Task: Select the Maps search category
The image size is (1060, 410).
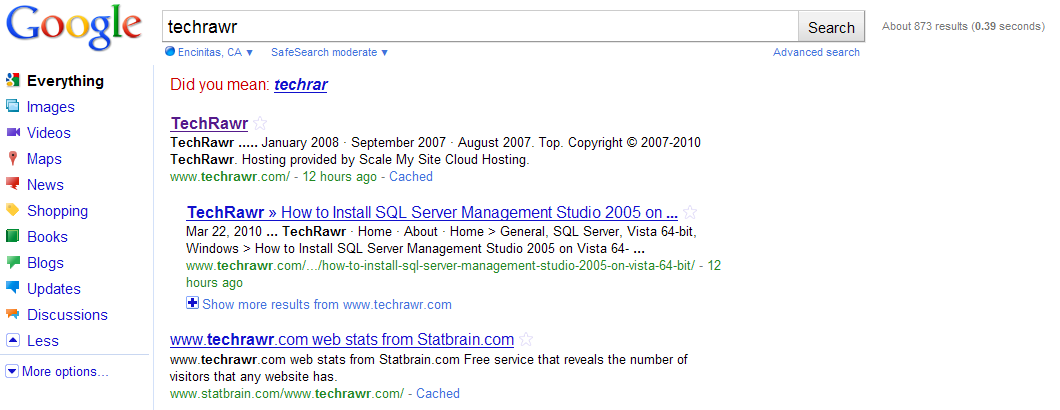Action: point(44,159)
